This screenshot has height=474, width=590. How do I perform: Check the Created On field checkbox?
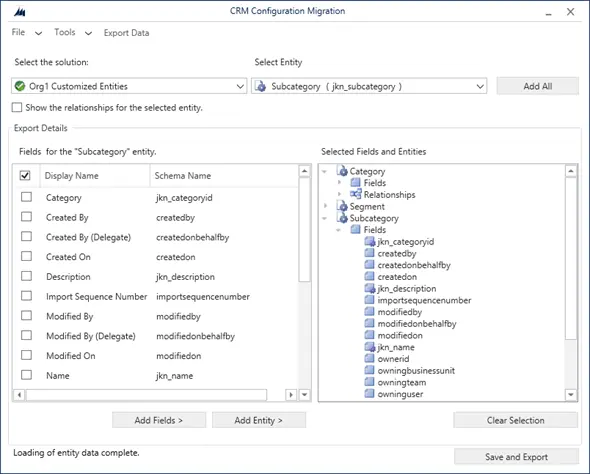[x=26, y=256]
